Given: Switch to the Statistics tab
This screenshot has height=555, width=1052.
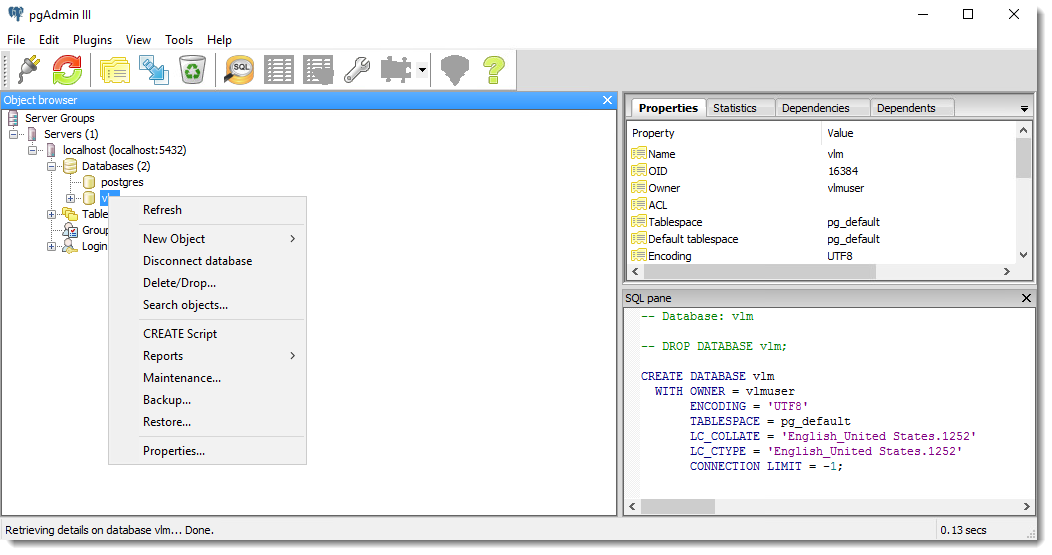Looking at the screenshot, I should (740, 108).
